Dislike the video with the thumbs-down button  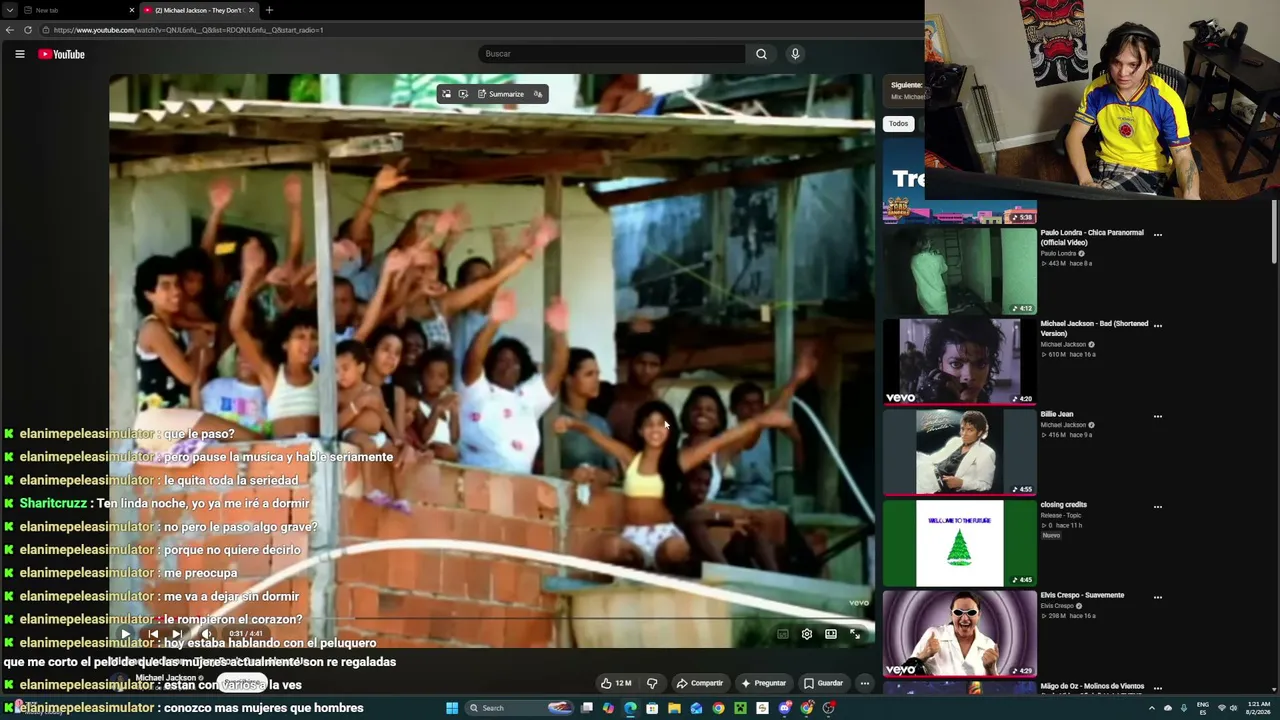pyautogui.click(x=652, y=683)
